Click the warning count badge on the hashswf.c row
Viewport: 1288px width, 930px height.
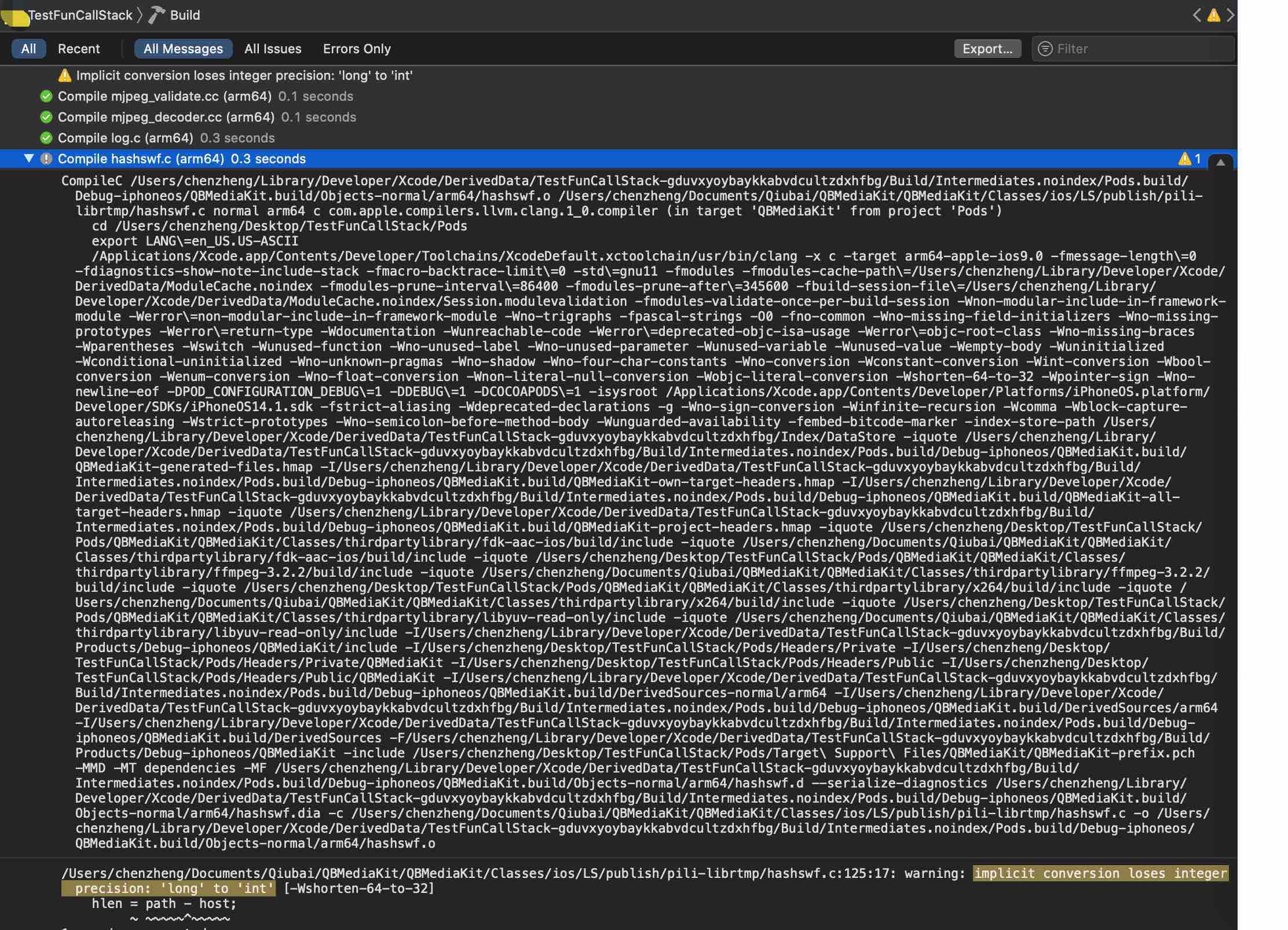[1190, 159]
